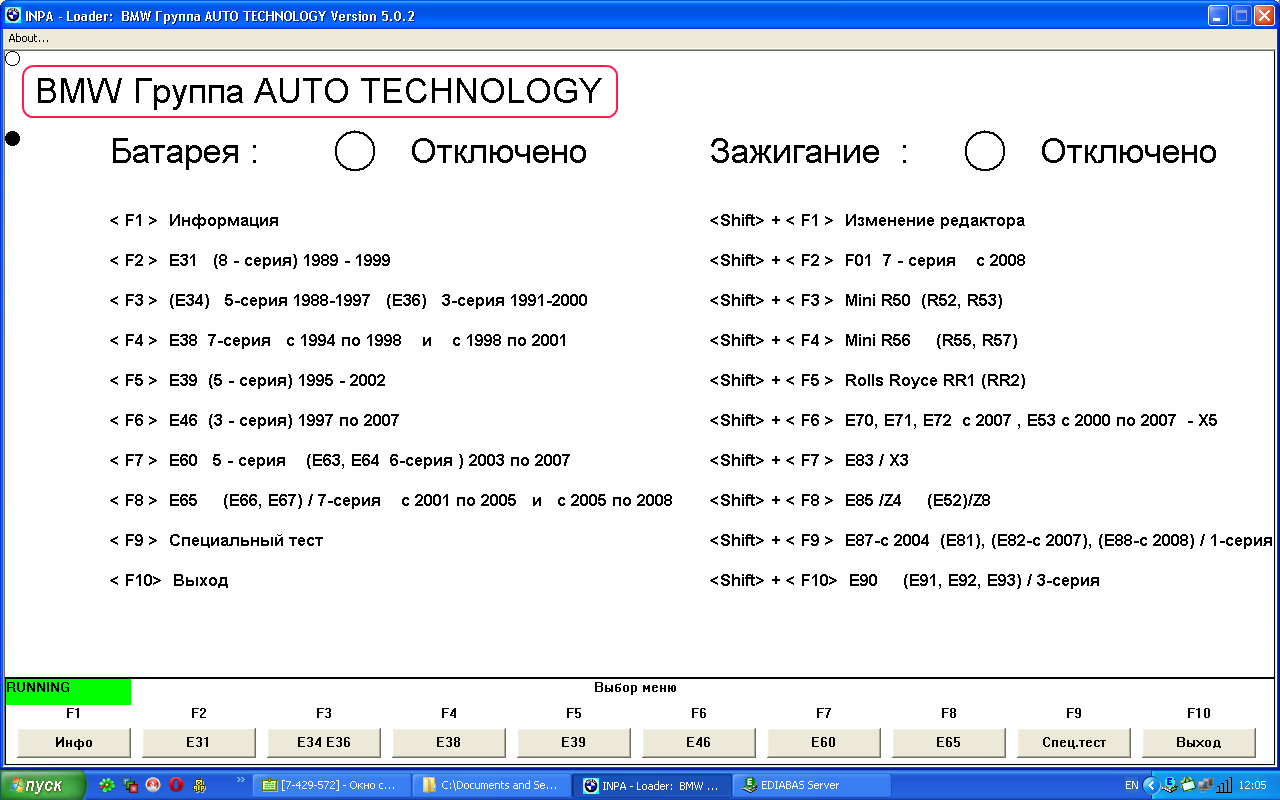Image resolution: width=1280 pixels, height=800 pixels.
Task: Click the green ICQ note tray icon
Action: 1187,785
